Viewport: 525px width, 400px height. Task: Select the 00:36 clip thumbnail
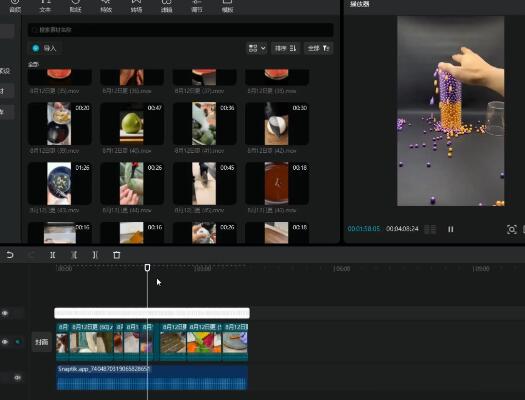(204, 124)
